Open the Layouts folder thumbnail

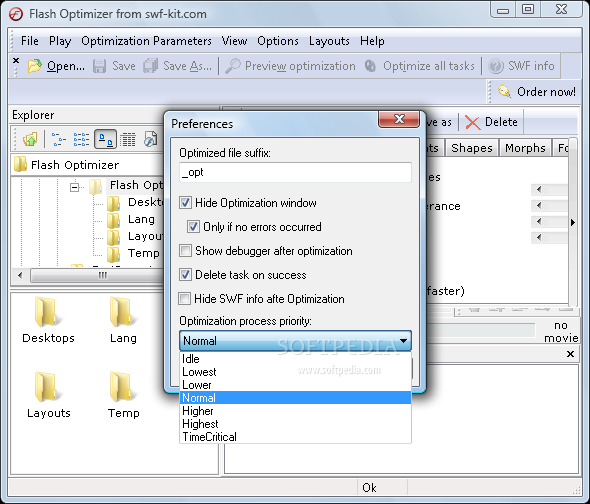49,395
